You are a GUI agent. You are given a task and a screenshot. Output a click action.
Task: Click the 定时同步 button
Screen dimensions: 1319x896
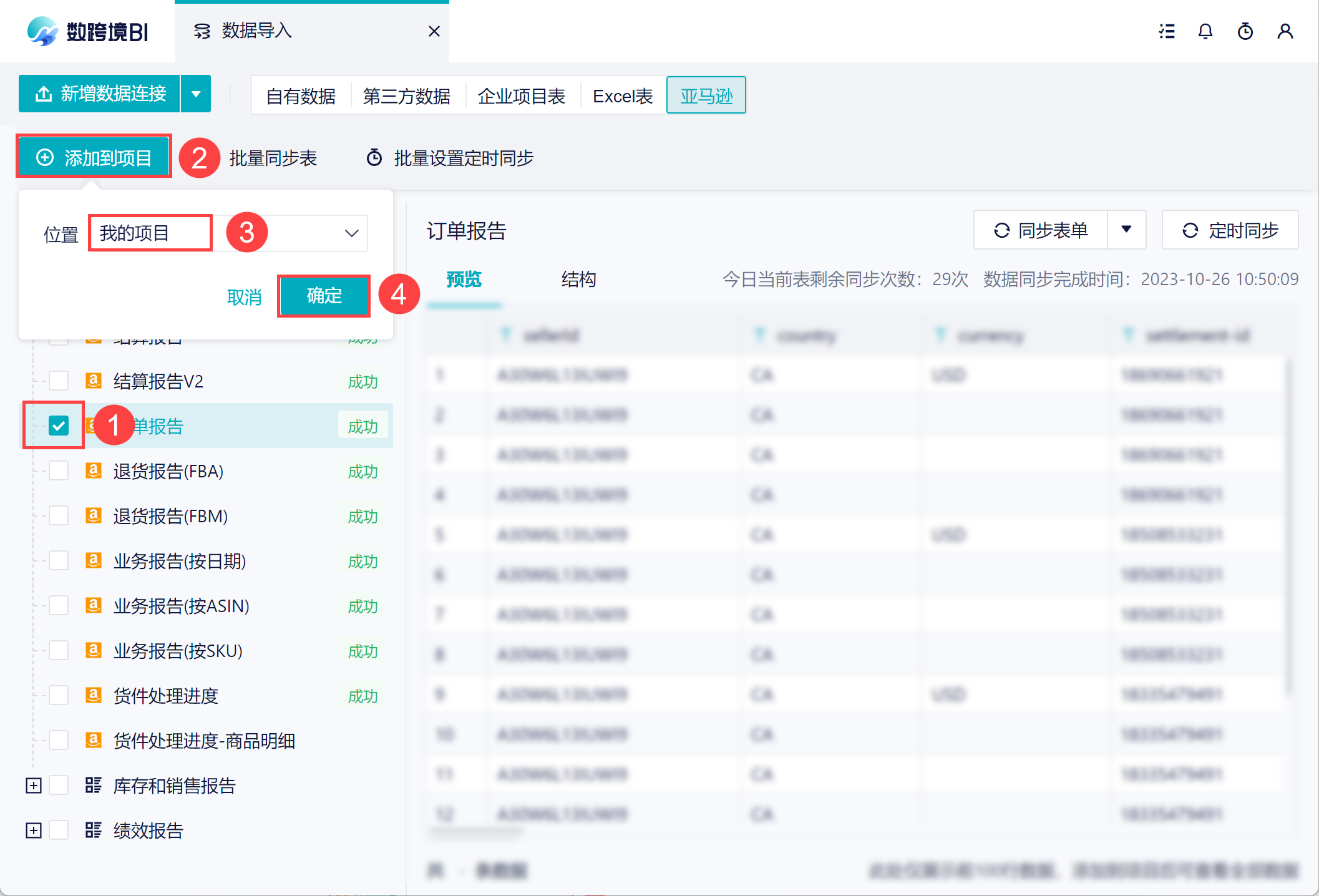(x=1230, y=230)
